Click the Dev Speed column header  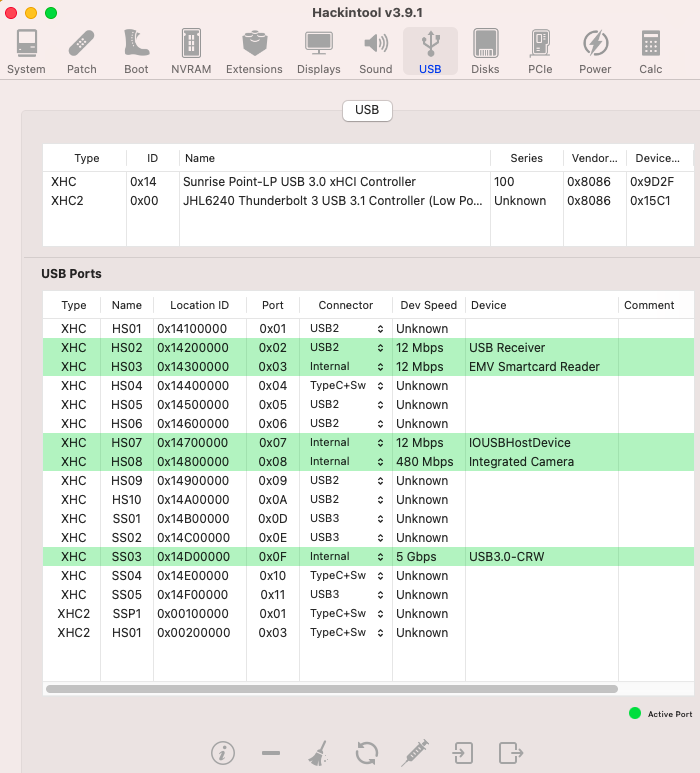tap(428, 305)
